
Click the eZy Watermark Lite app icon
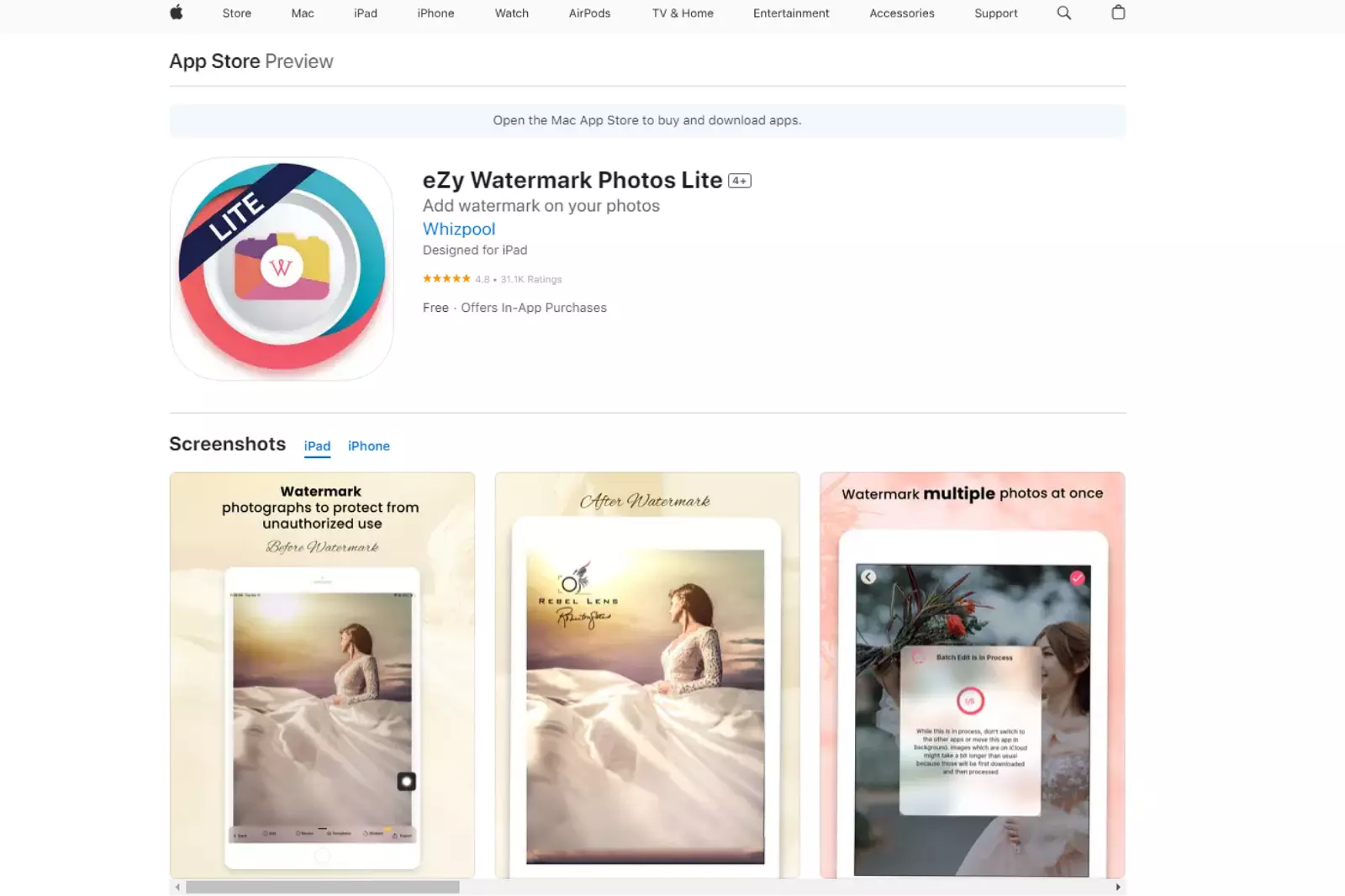pos(282,268)
